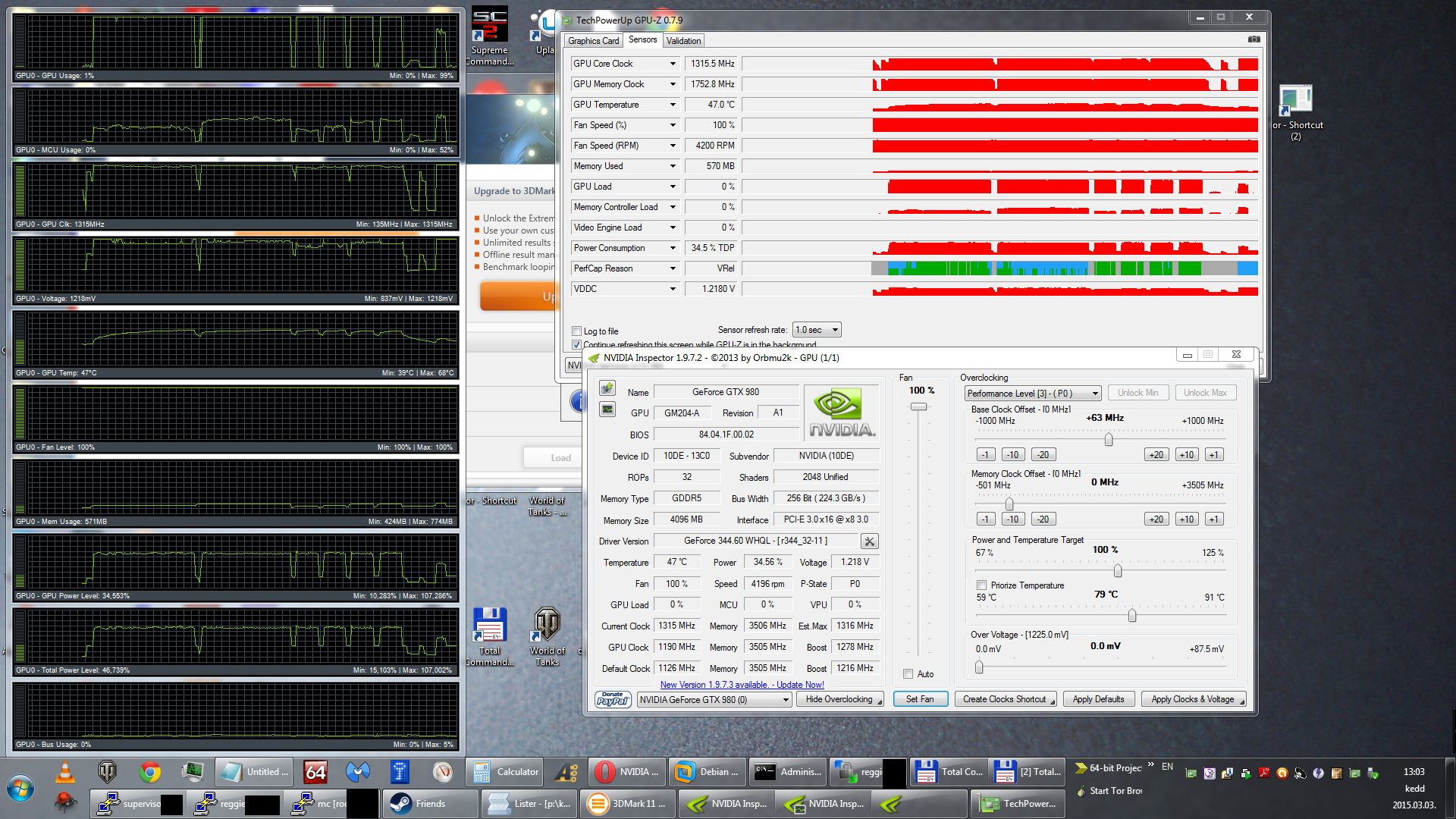Open Google Chrome from taskbar
The width and height of the screenshot is (1456, 819).
[149, 772]
